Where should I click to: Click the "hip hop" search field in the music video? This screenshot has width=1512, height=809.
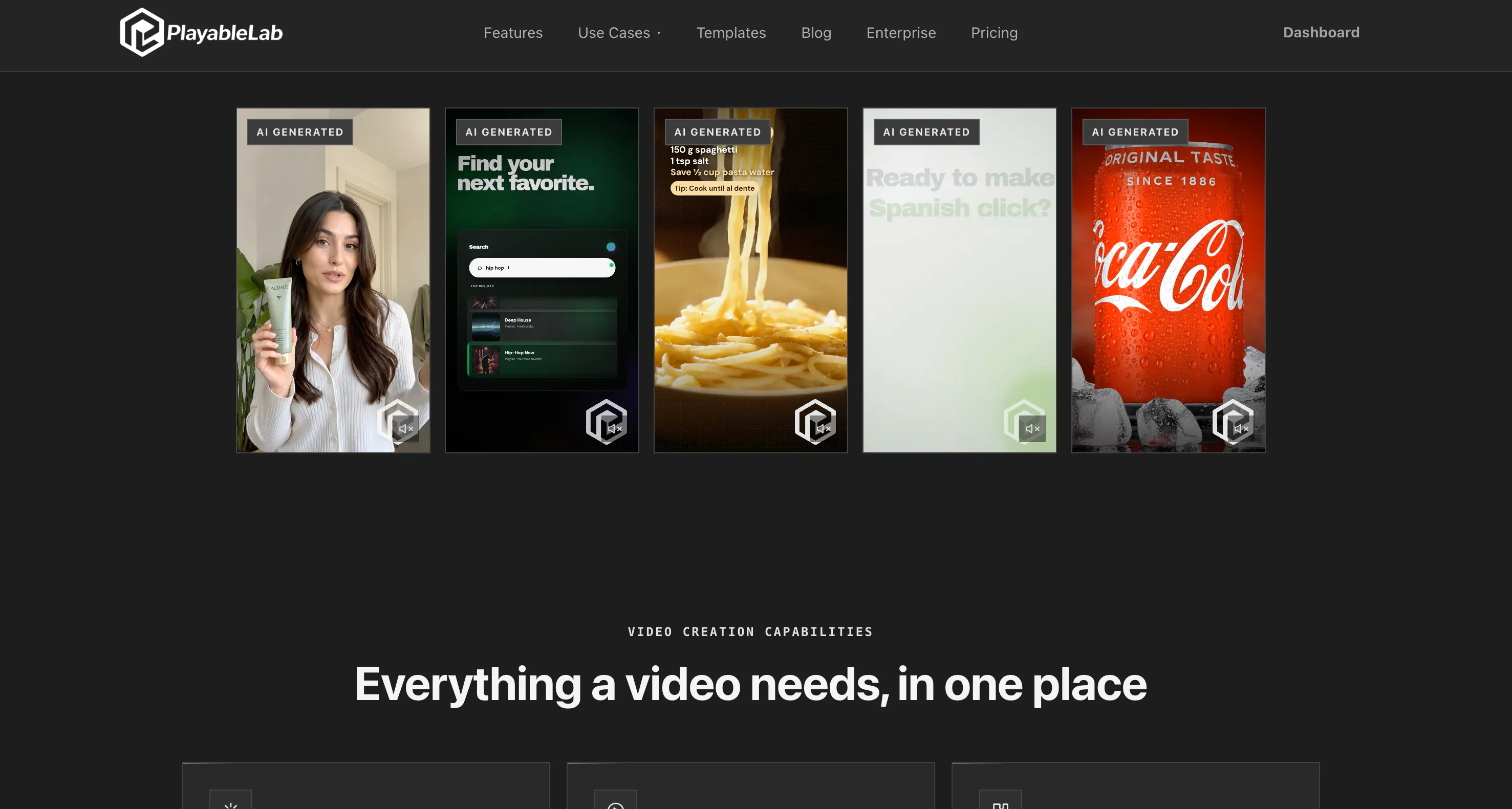pos(542,268)
